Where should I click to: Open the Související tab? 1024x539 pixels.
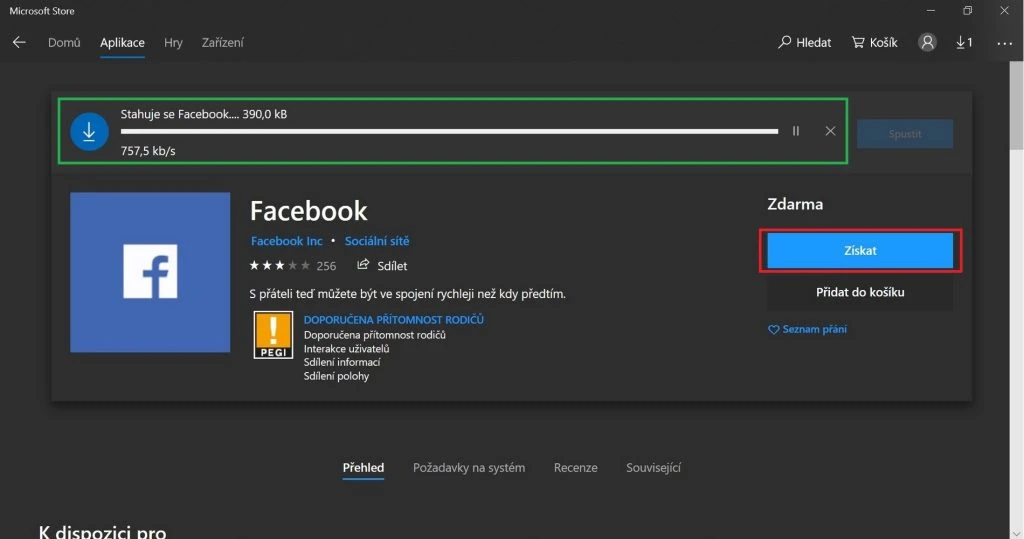653,468
